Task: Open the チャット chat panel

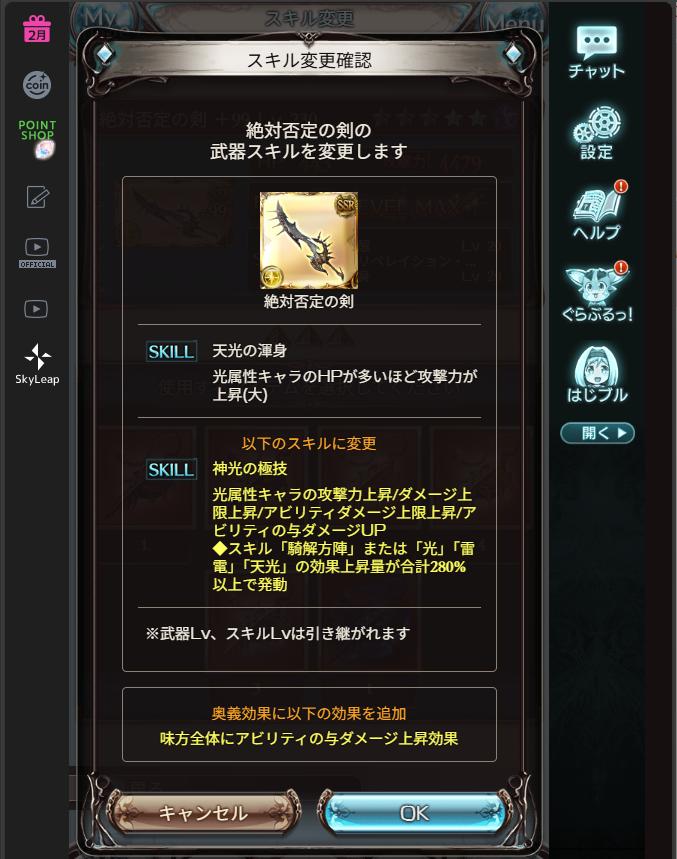Action: (x=596, y=53)
